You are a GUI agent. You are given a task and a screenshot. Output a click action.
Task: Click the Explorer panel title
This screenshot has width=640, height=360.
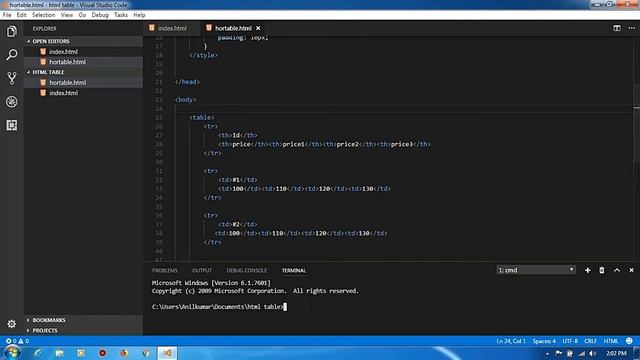pyautogui.click(x=44, y=29)
